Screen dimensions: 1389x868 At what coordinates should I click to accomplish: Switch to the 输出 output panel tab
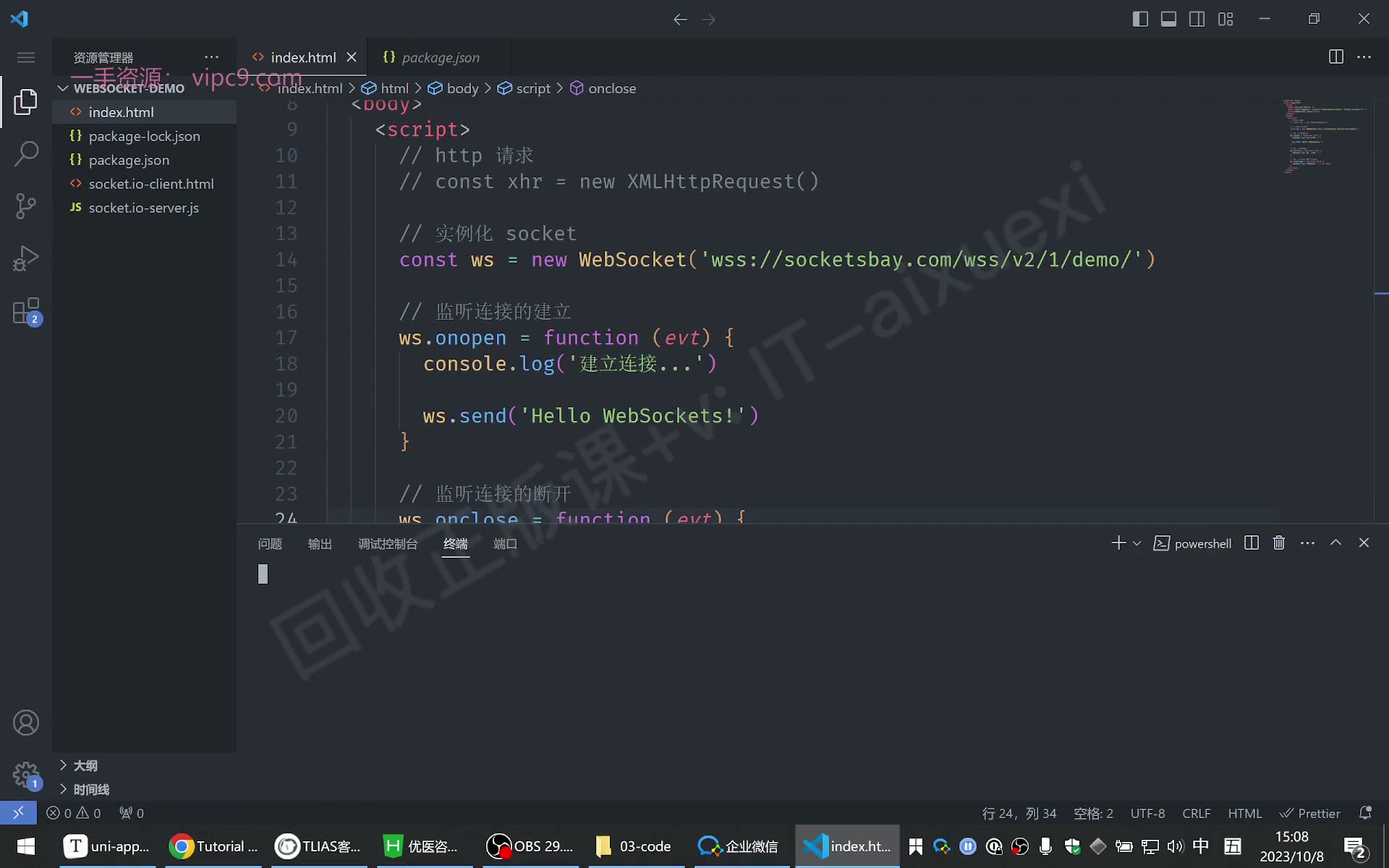[x=320, y=544]
